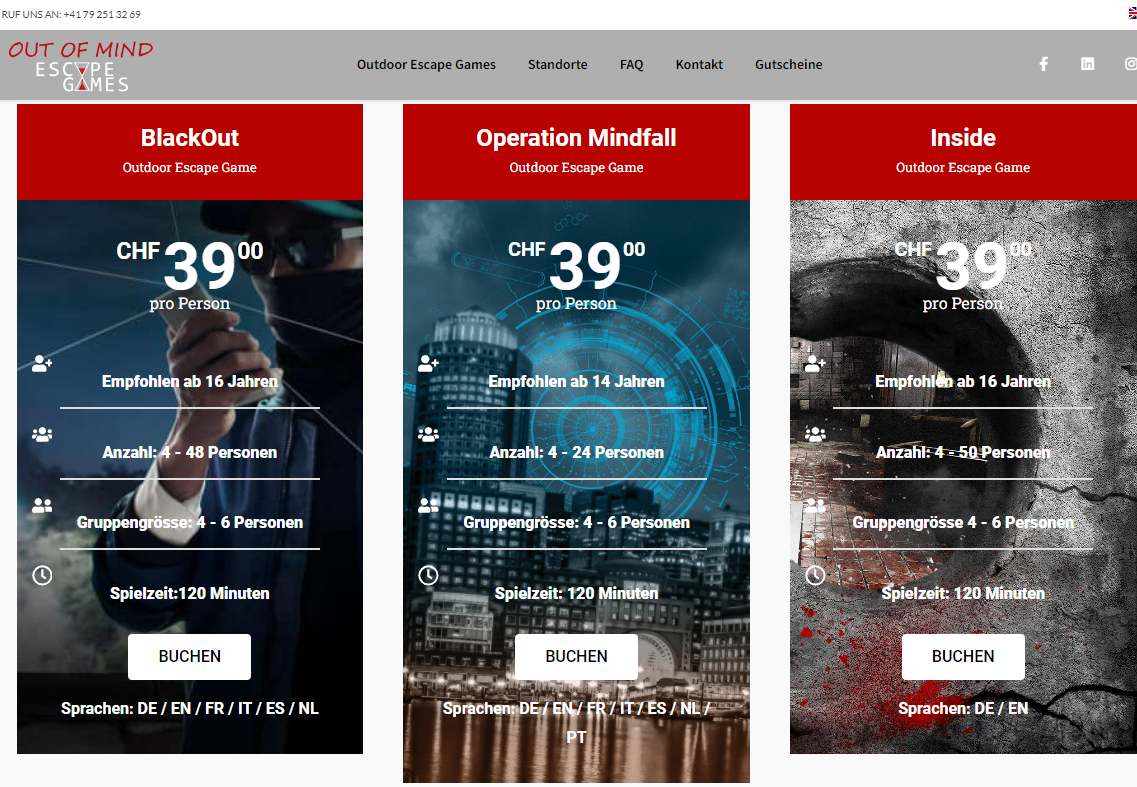Open the Outdoor Escape Games menu

(426, 64)
